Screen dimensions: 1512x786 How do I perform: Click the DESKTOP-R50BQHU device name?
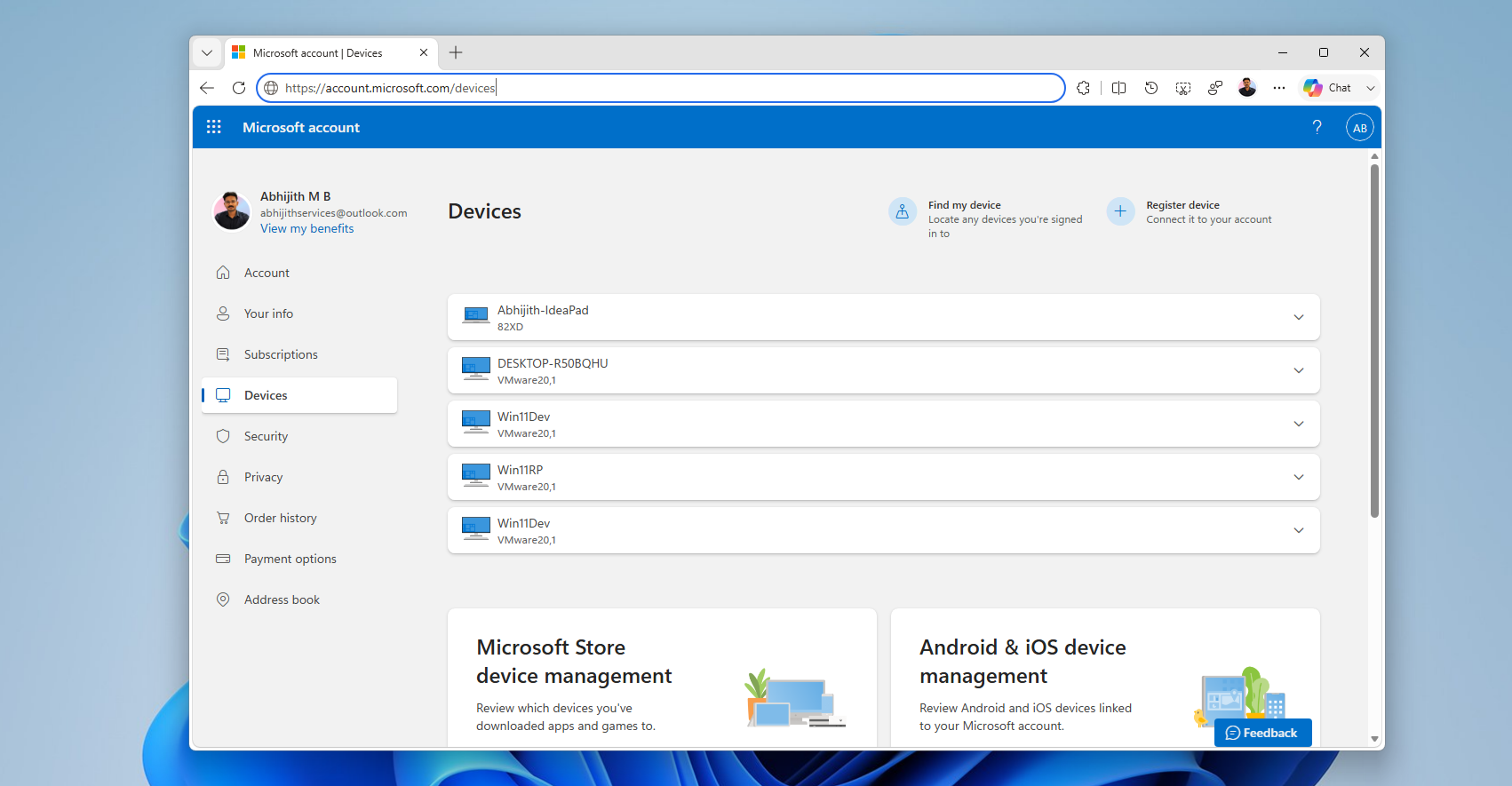[x=553, y=363]
